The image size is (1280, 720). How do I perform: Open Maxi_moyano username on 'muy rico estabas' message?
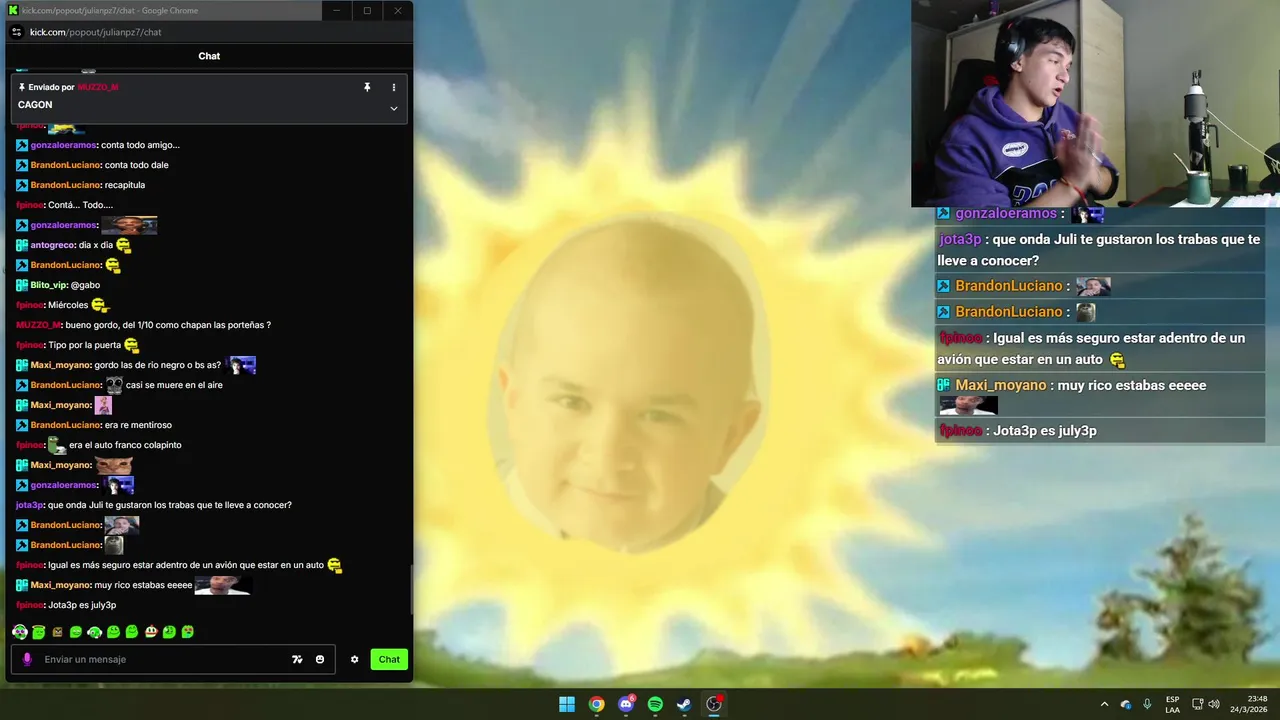[61, 585]
